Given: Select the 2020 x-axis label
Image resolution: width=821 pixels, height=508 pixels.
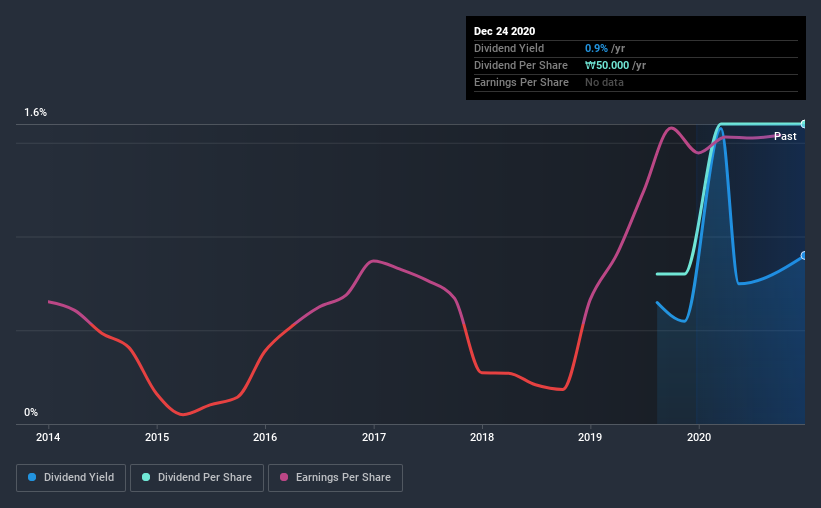Looking at the screenshot, I should pyautogui.click(x=699, y=437).
